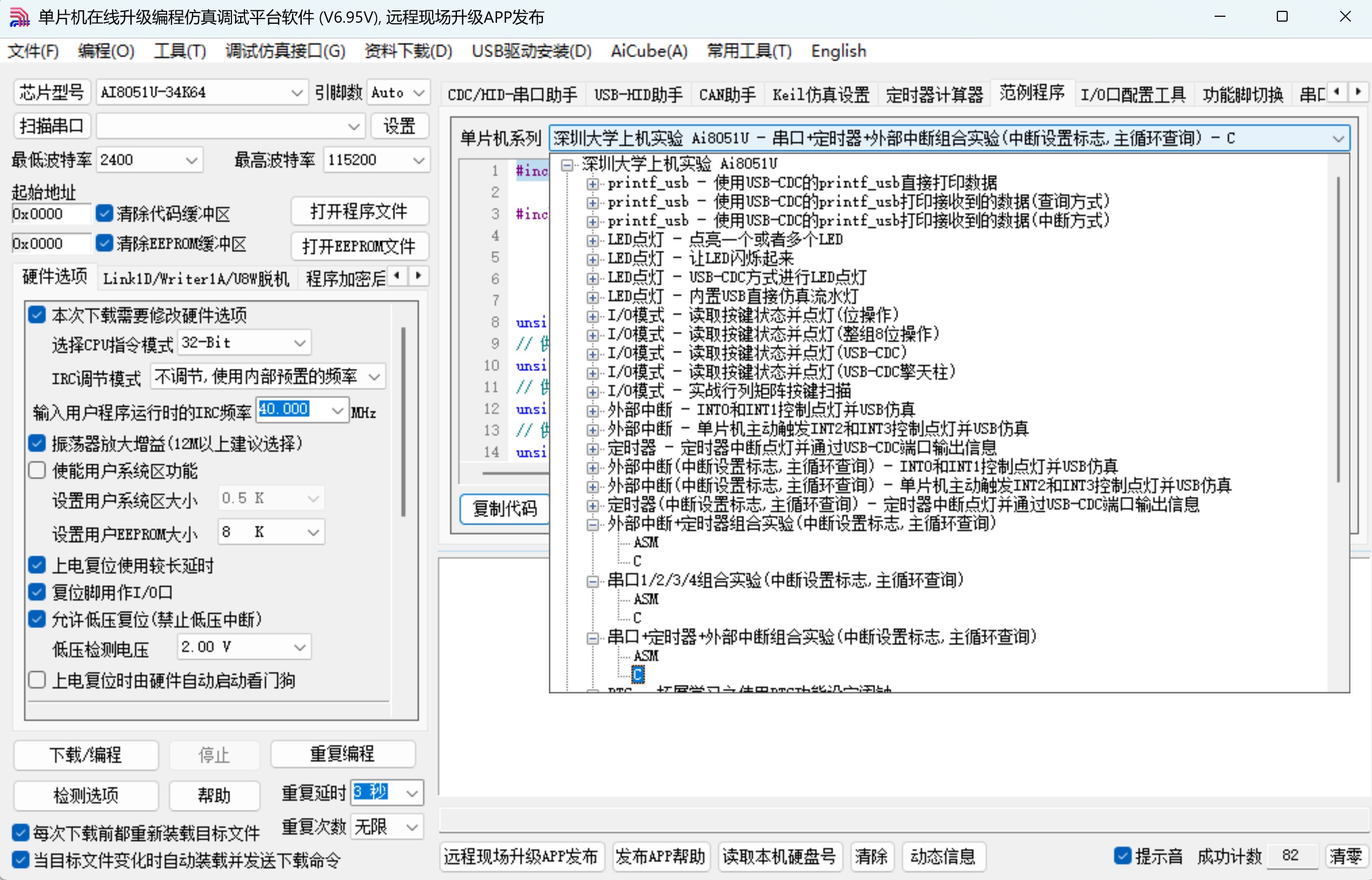The image size is (1372, 880).
Task: Click 清零 success counter button
Action: (1346, 856)
